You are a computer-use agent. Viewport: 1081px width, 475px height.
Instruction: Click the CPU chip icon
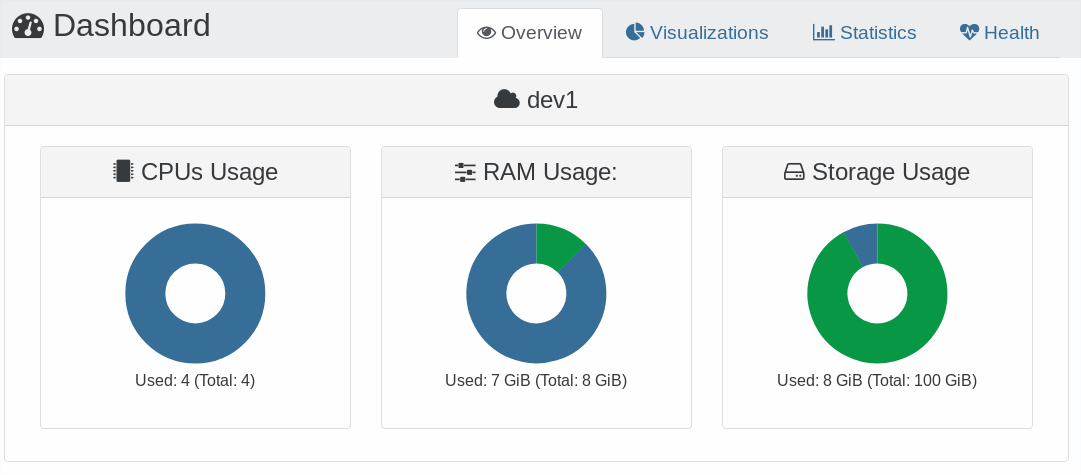pyautogui.click(x=123, y=171)
